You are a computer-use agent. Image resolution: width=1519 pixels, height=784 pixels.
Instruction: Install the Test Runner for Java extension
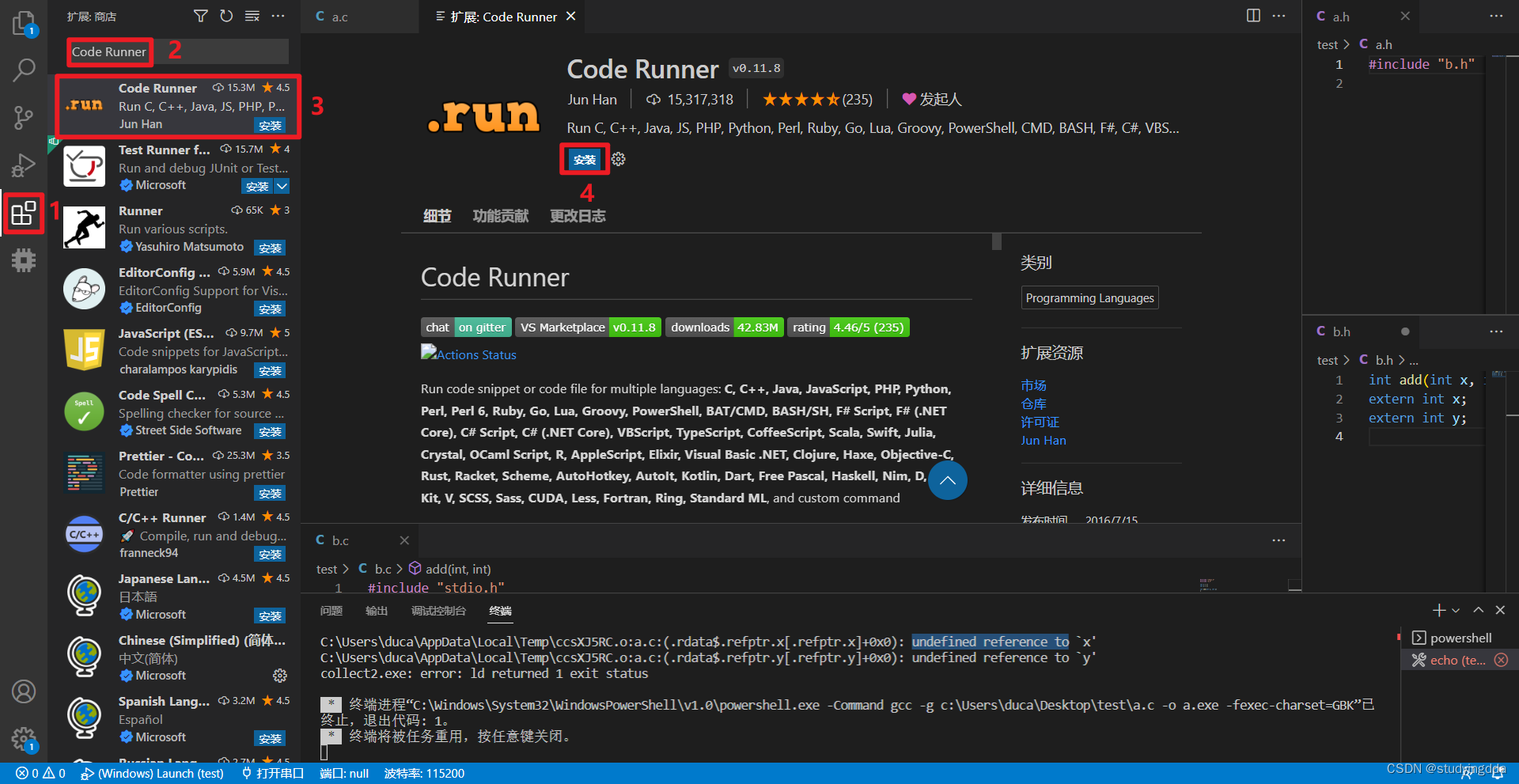[x=257, y=186]
